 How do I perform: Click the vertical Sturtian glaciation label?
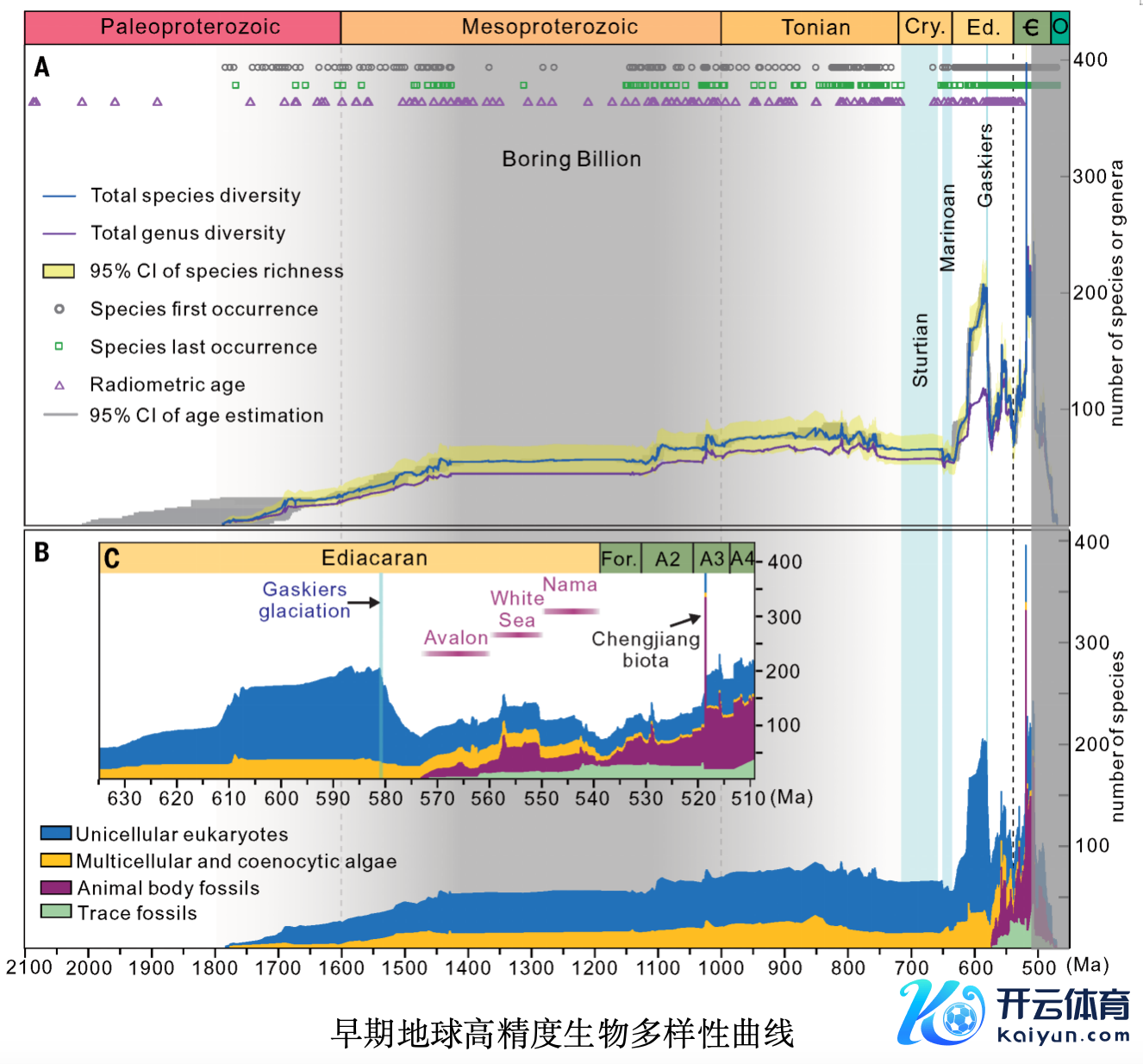click(921, 349)
